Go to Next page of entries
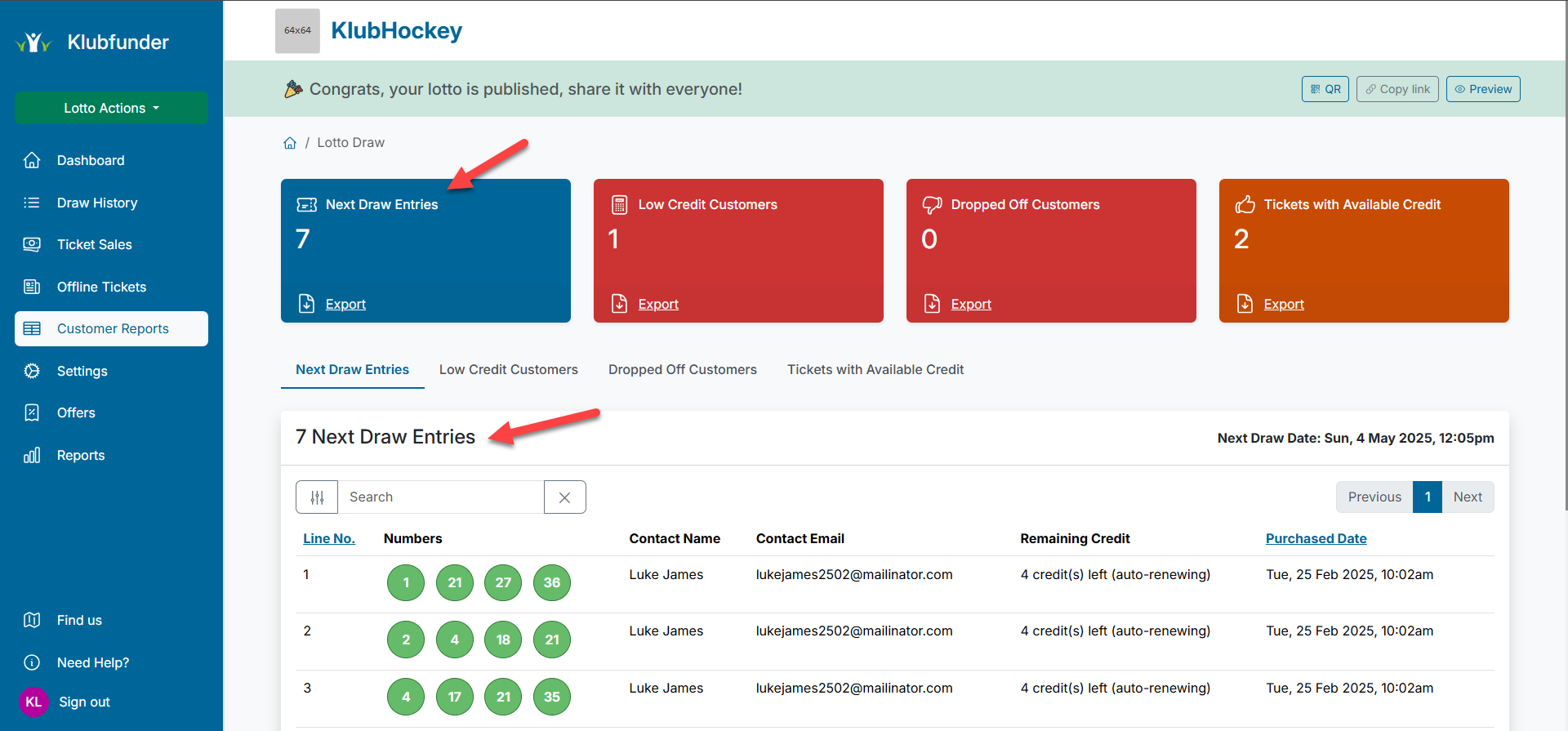The width and height of the screenshot is (1568, 731). pyautogui.click(x=1468, y=497)
